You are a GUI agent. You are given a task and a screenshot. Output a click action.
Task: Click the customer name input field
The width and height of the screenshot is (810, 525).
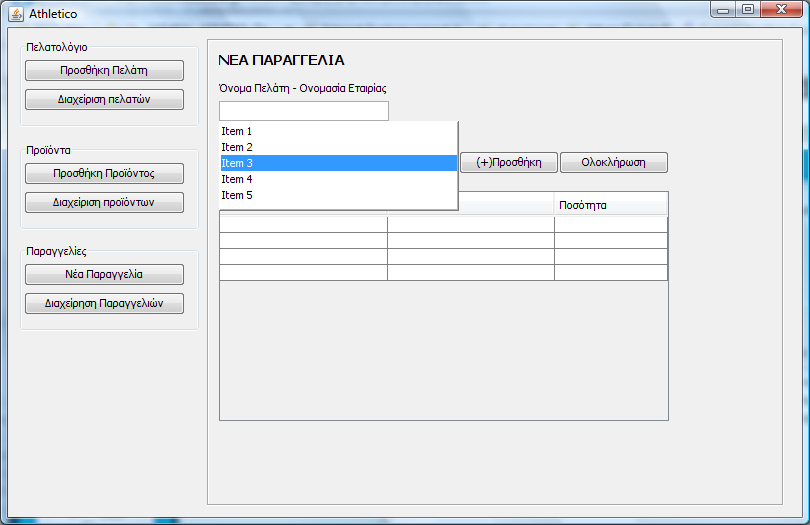[x=304, y=111]
